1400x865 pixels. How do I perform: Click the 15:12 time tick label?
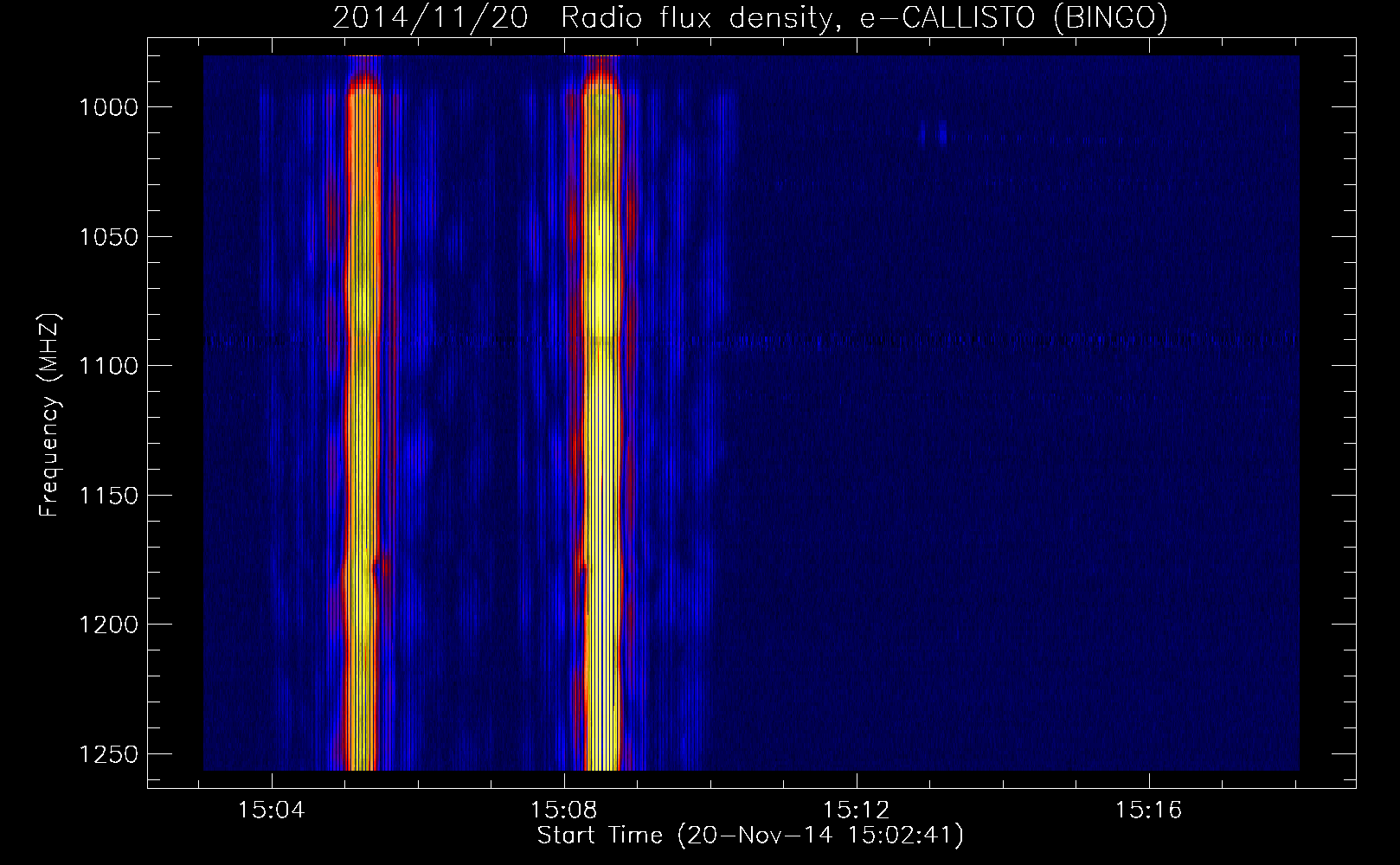pos(857,811)
